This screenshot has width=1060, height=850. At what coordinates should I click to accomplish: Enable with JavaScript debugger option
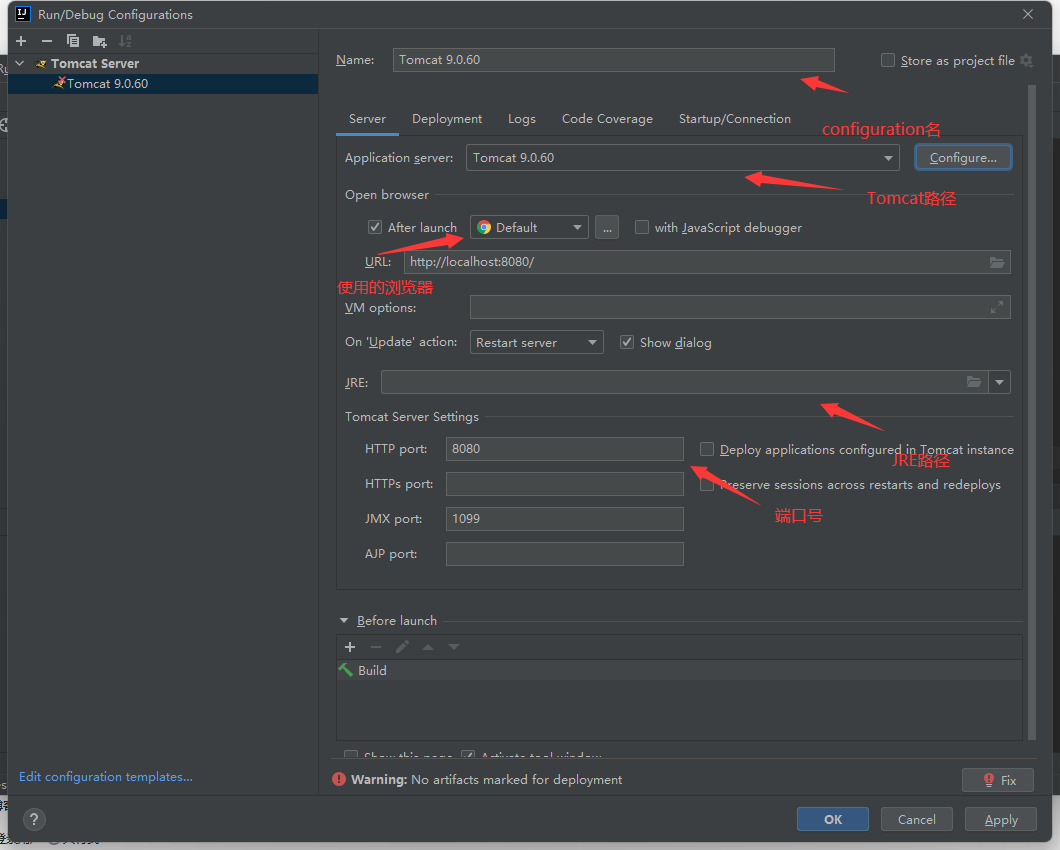[642, 228]
